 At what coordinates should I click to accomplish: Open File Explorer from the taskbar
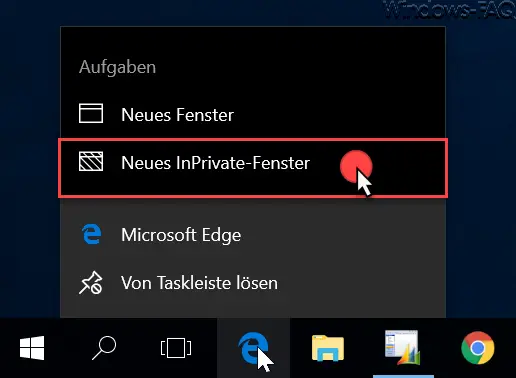click(x=328, y=348)
